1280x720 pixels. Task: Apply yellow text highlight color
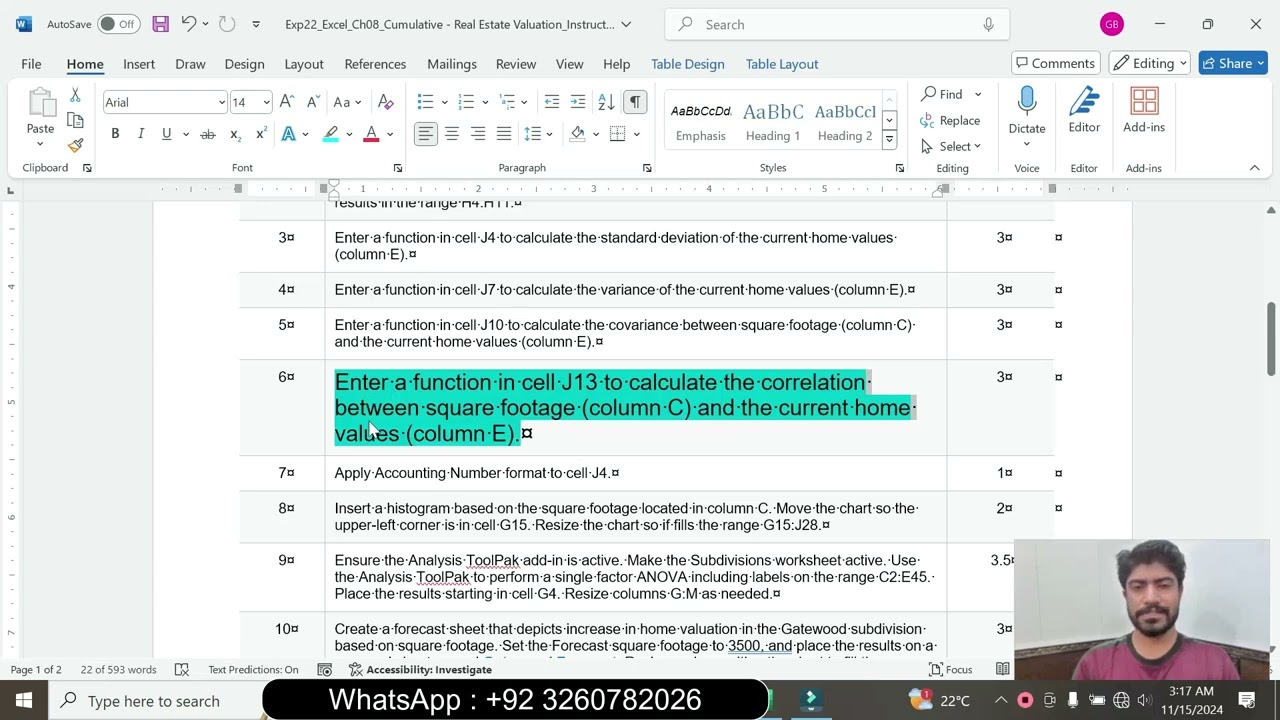click(x=331, y=134)
